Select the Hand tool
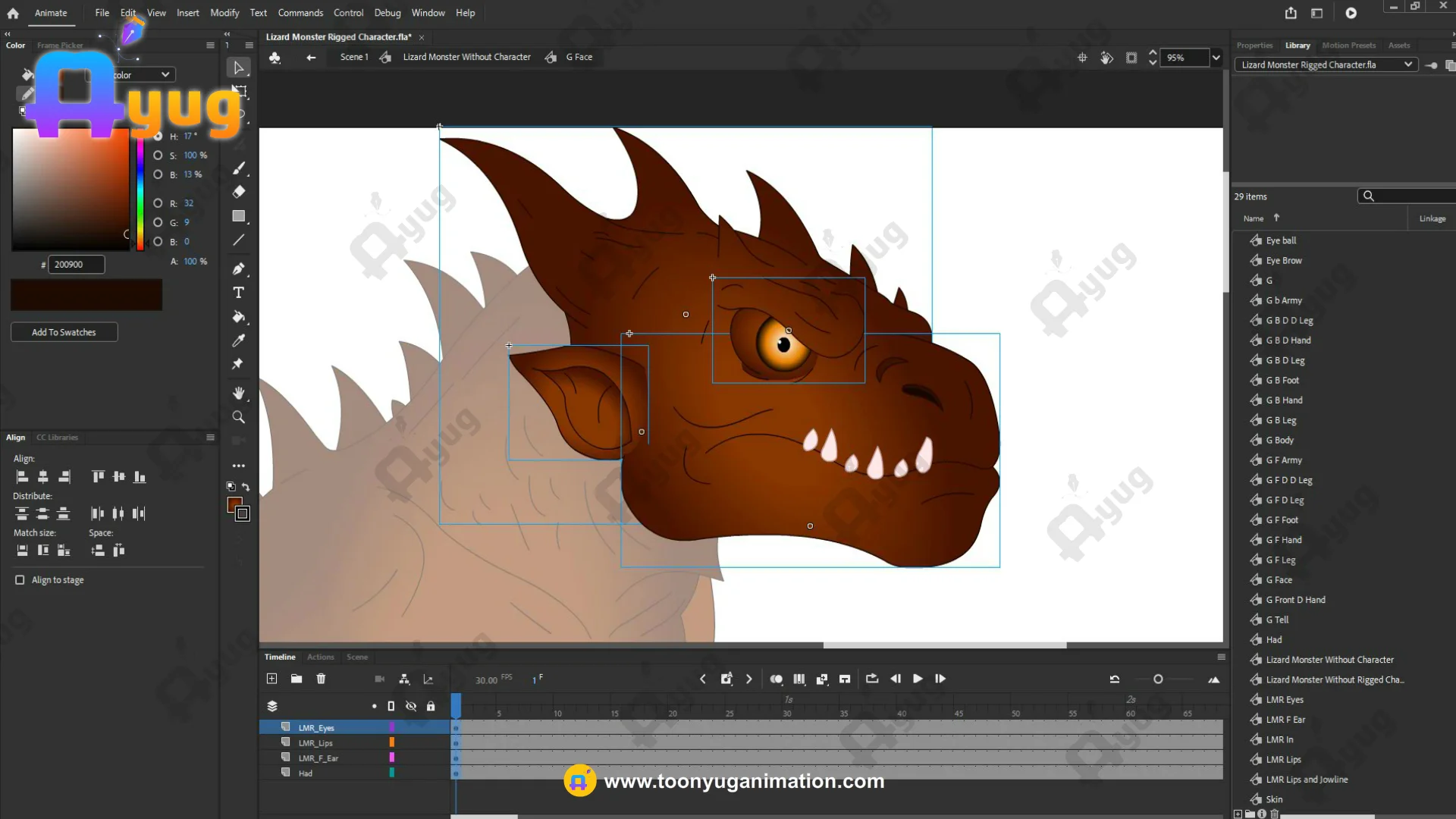Viewport: 1456px width, 819px height. pos(238,393)
